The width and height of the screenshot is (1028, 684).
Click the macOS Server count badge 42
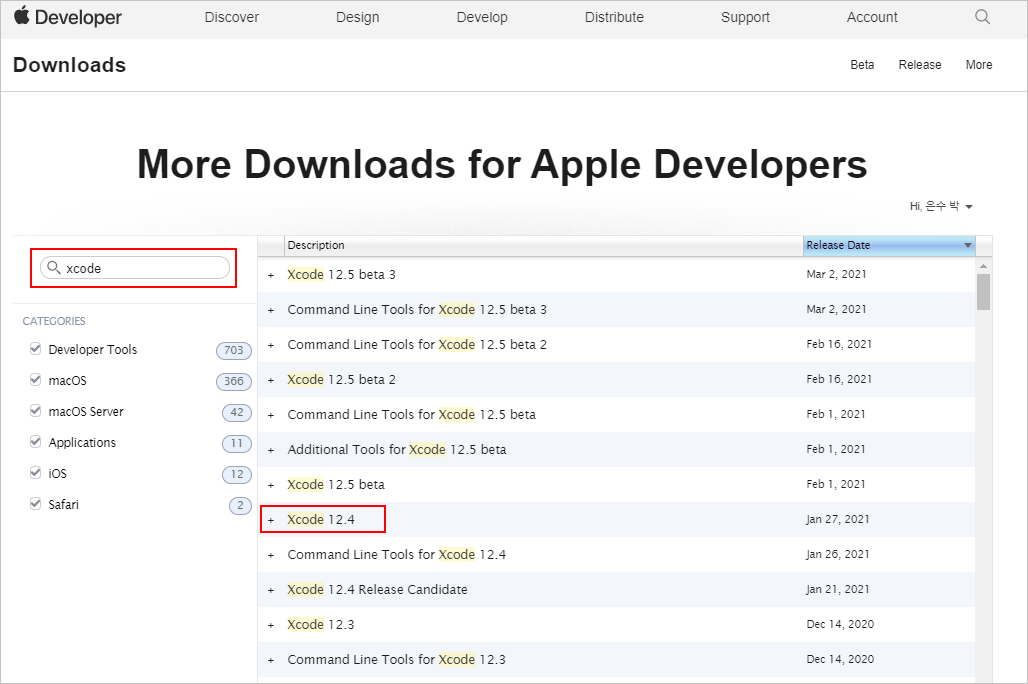[x=237, y=412]
